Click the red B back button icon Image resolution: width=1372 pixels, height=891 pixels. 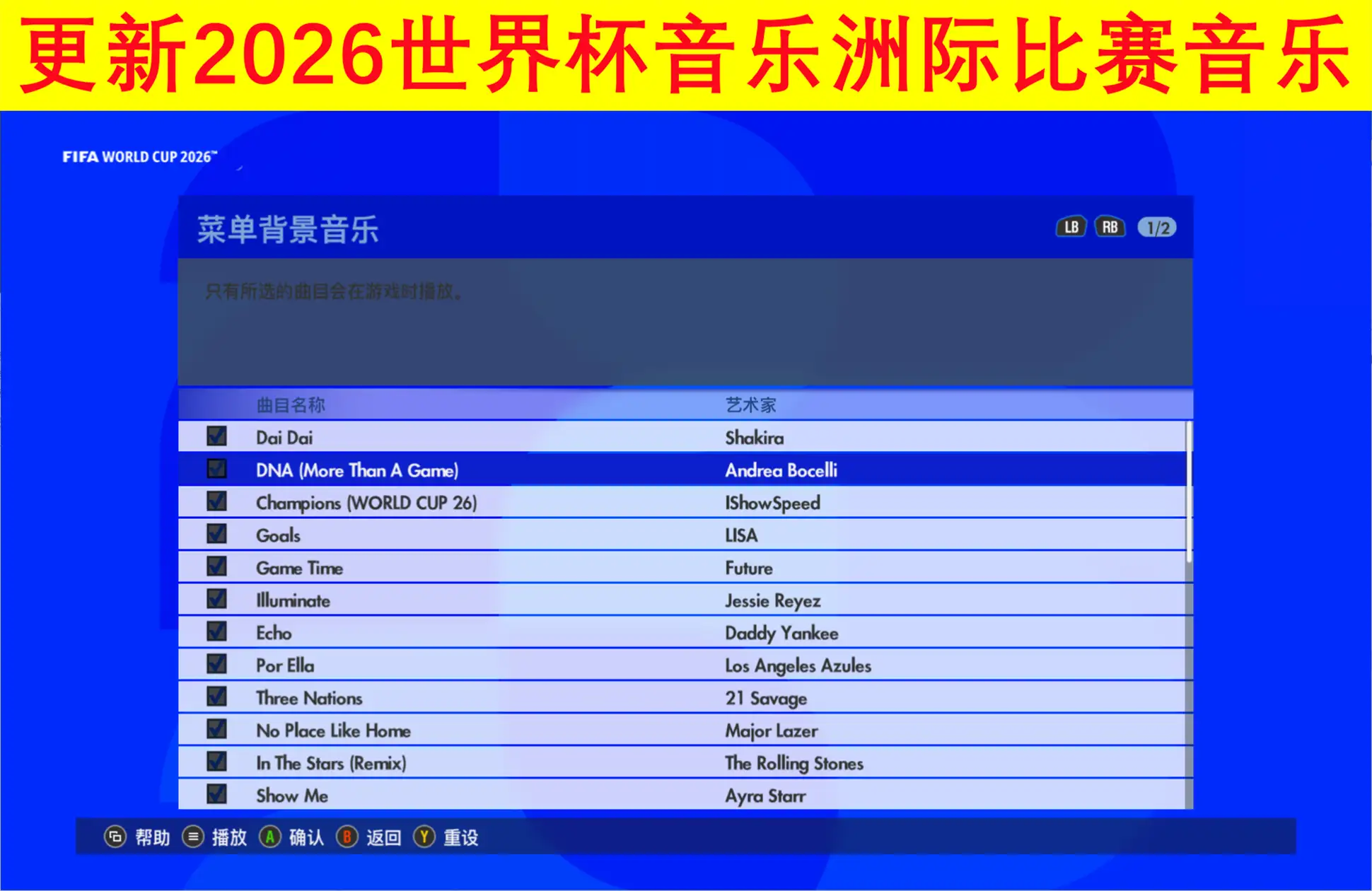[347, 837]
